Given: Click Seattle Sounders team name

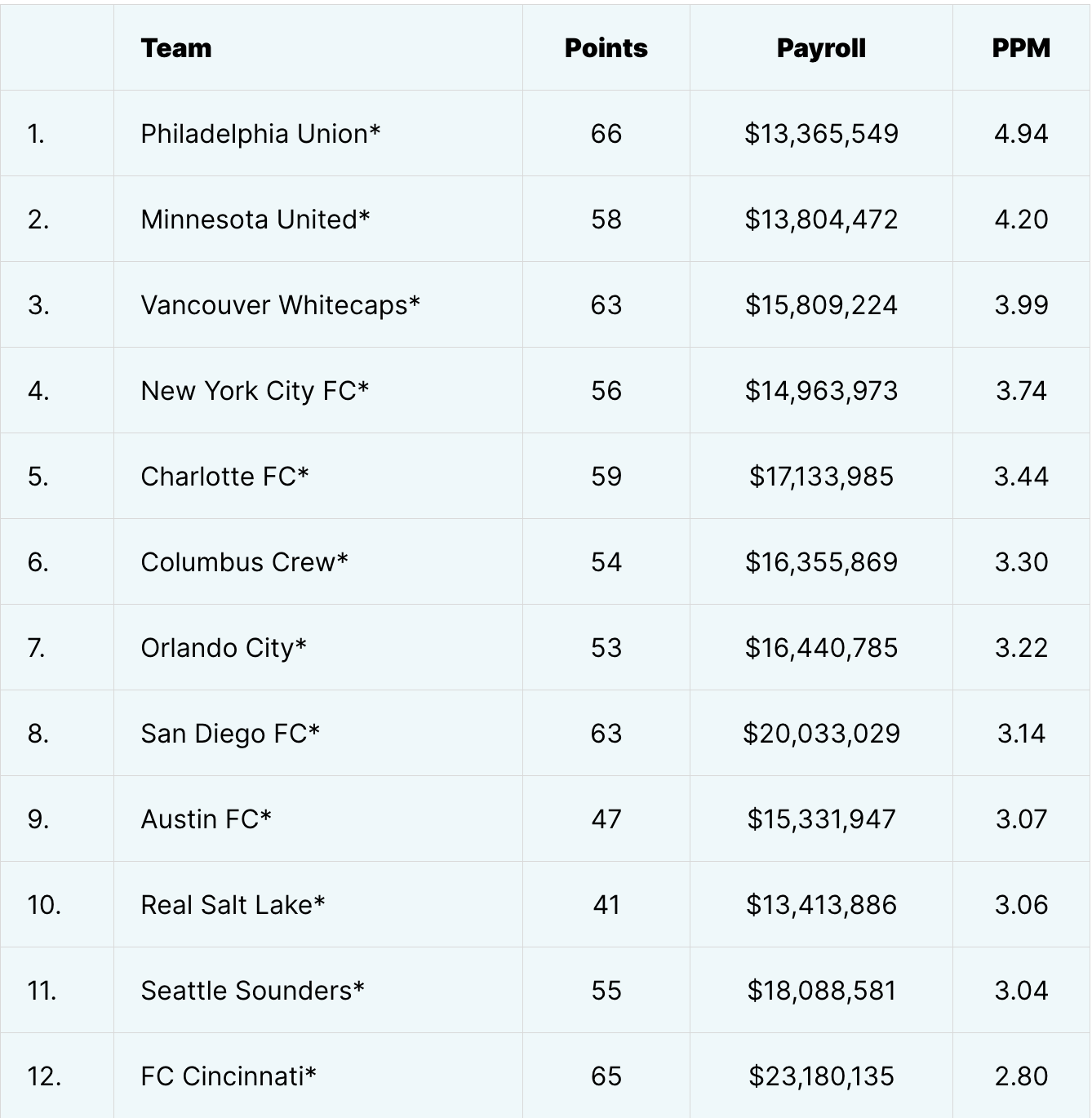Looking at the screenshot, I should click(252, 991).
